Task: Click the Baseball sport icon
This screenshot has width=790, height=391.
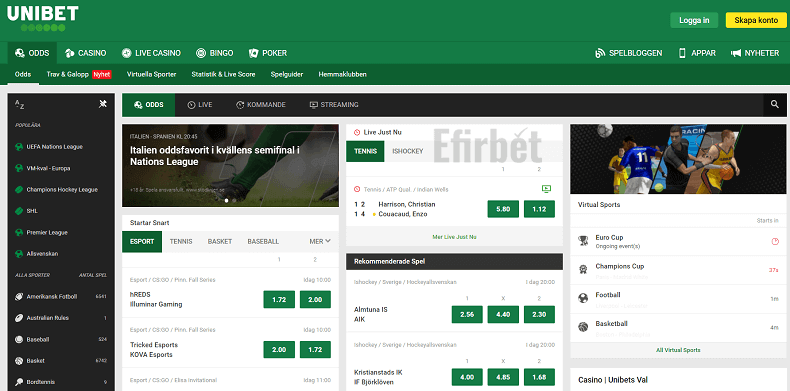Action: pyautogui.click(x=19, y=339)
